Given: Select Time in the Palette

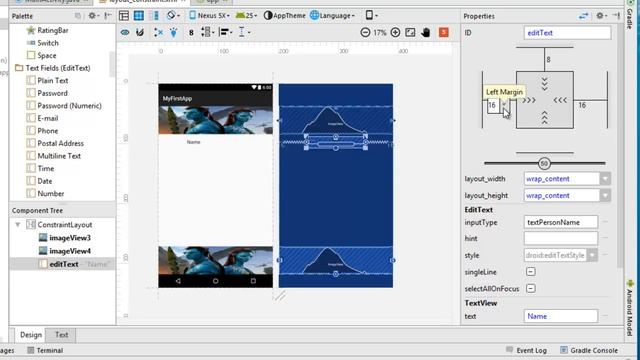Looking at the screenshot, I should click(x=45, y=169).
